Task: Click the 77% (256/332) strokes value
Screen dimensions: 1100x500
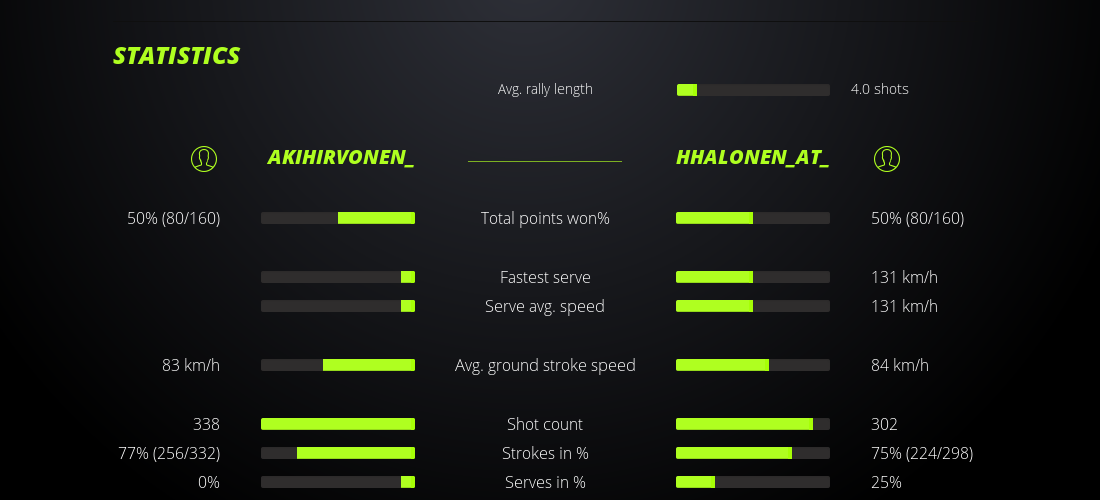Action: tap(169, 453)
